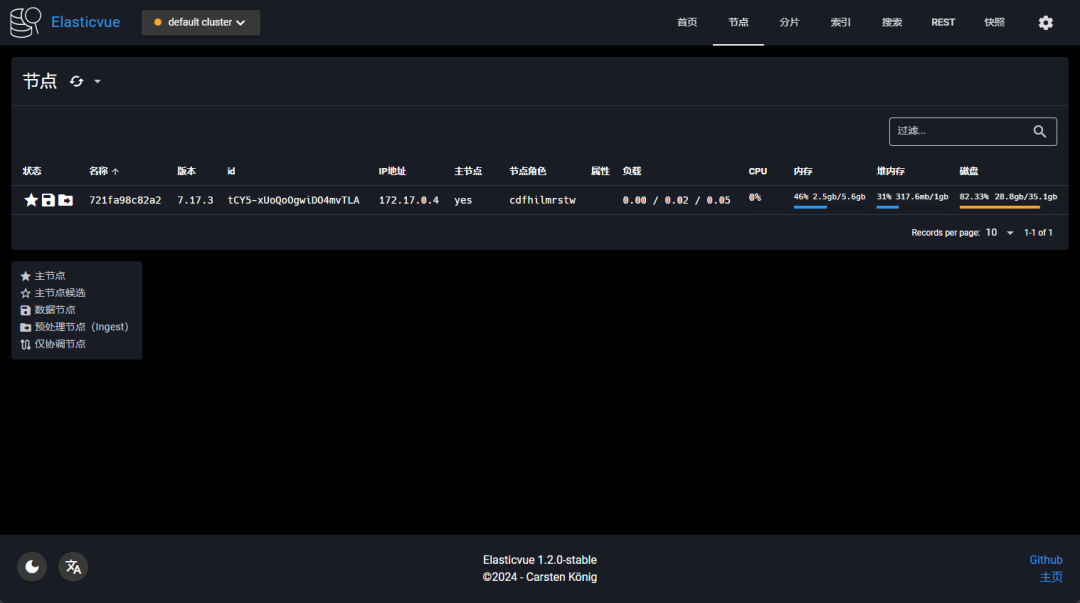Expand the arrow beside reload icon
This screenshot has height=603, width=1080.
[97, 81]
